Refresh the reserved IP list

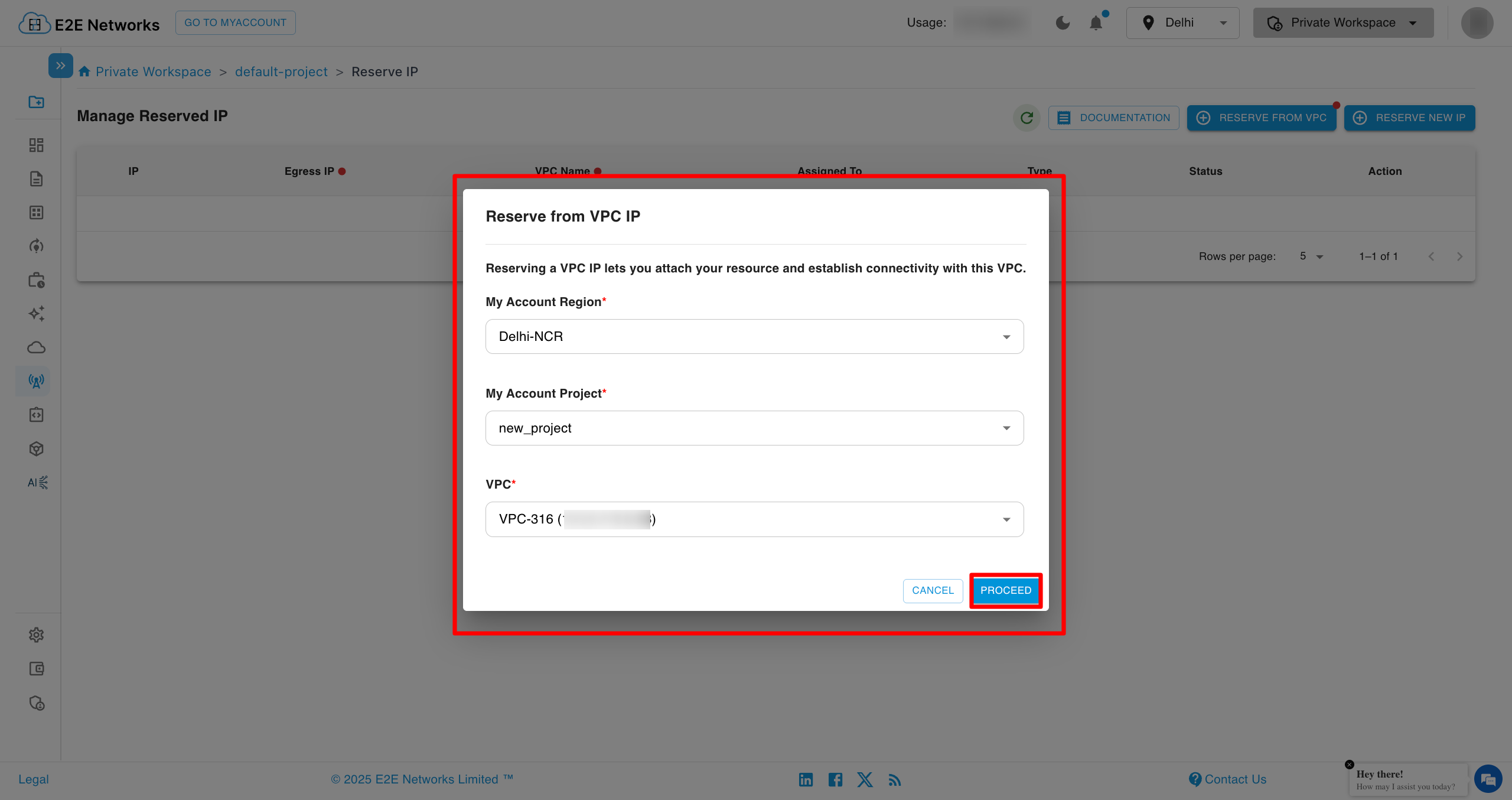1026,117
